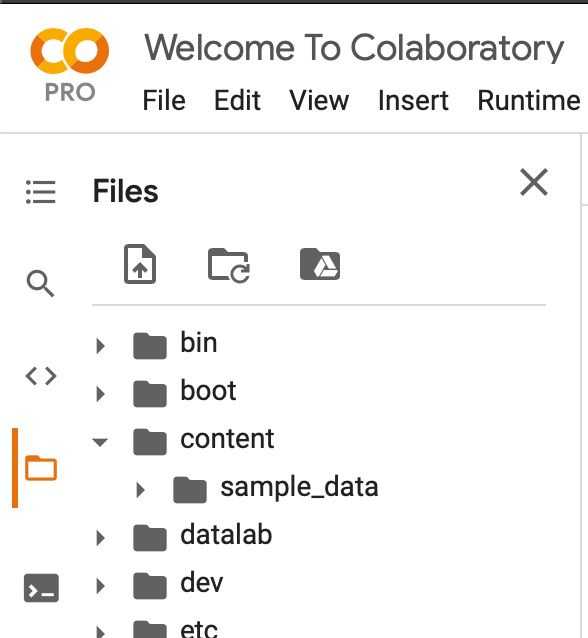Click the sample_data folder icon
Image resolution: width=588 pixels, height=638 pixels.
(190, 490)
